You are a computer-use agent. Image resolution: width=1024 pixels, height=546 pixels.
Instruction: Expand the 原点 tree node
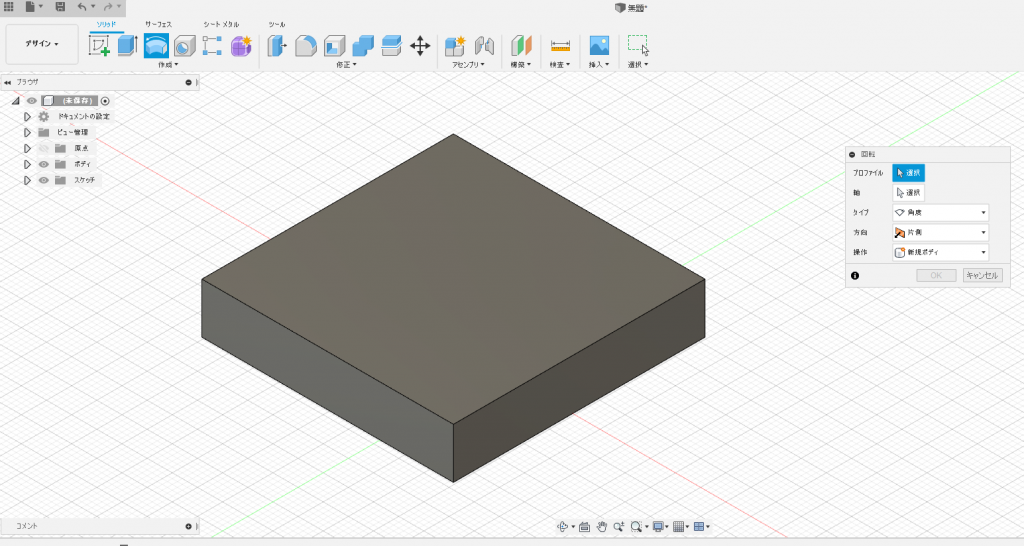pyautogui.click(x=27, y=148)
